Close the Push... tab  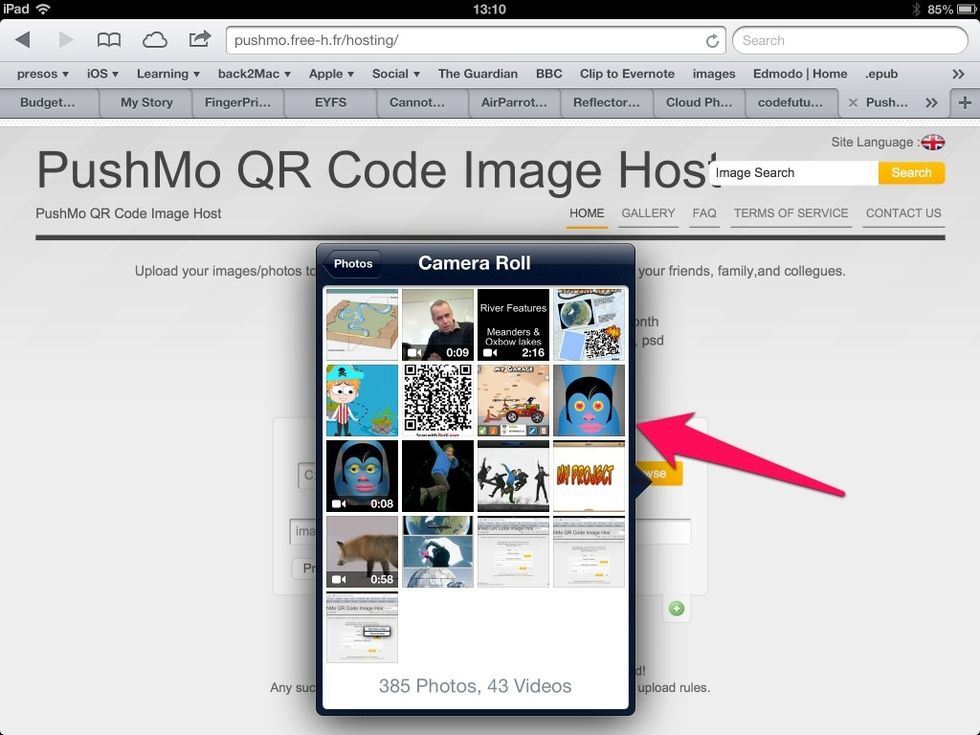tap(852, 102)
